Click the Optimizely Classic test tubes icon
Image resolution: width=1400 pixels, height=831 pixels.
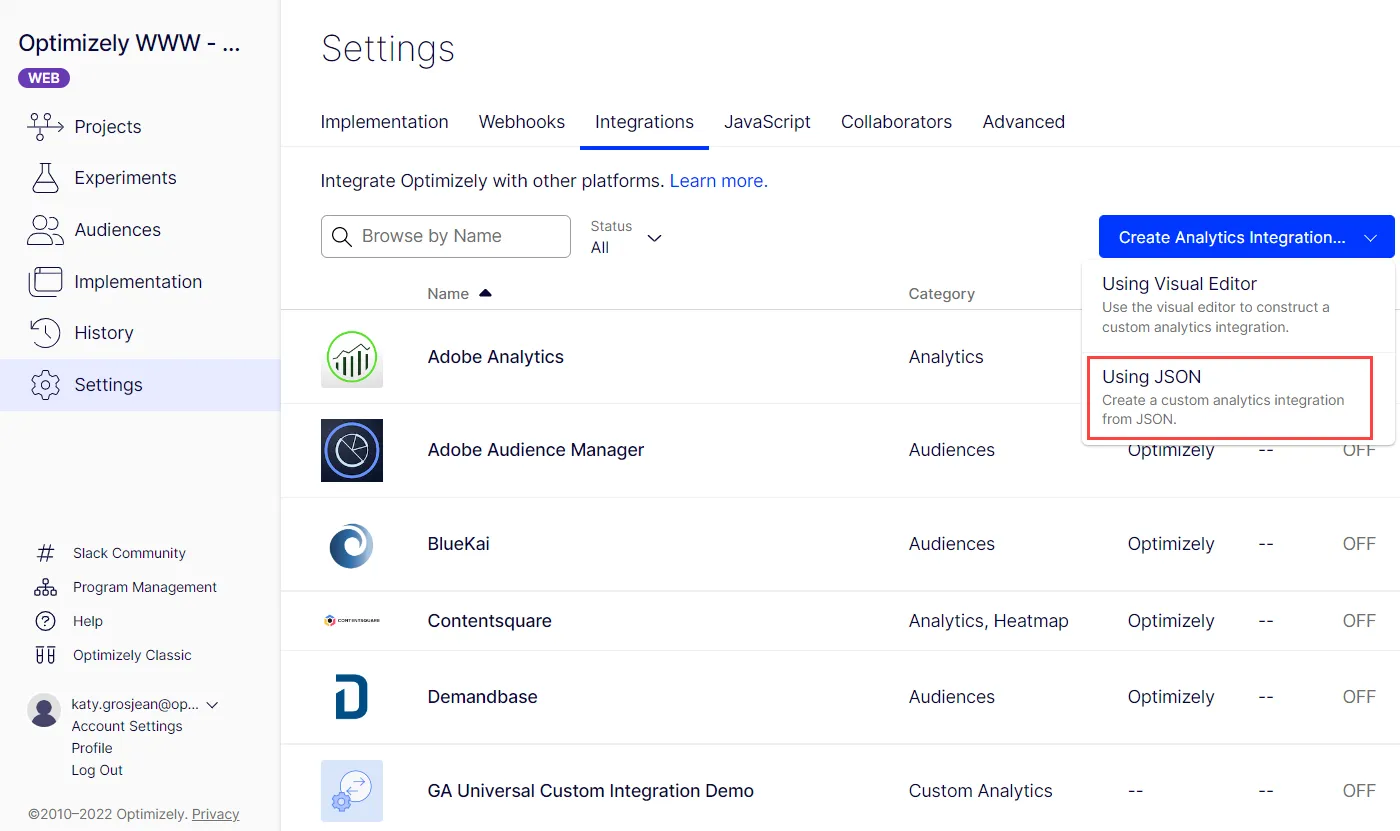[x=45, y=655]
